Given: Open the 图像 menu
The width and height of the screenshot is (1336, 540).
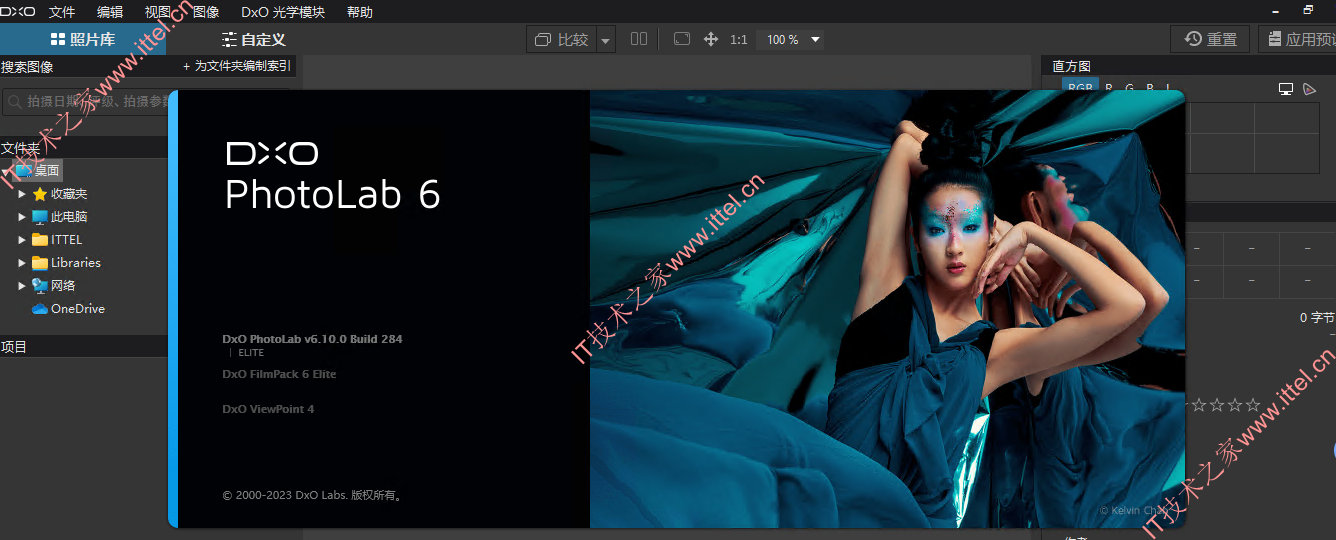Looking at the screenshot, I should tap(206, 12).
